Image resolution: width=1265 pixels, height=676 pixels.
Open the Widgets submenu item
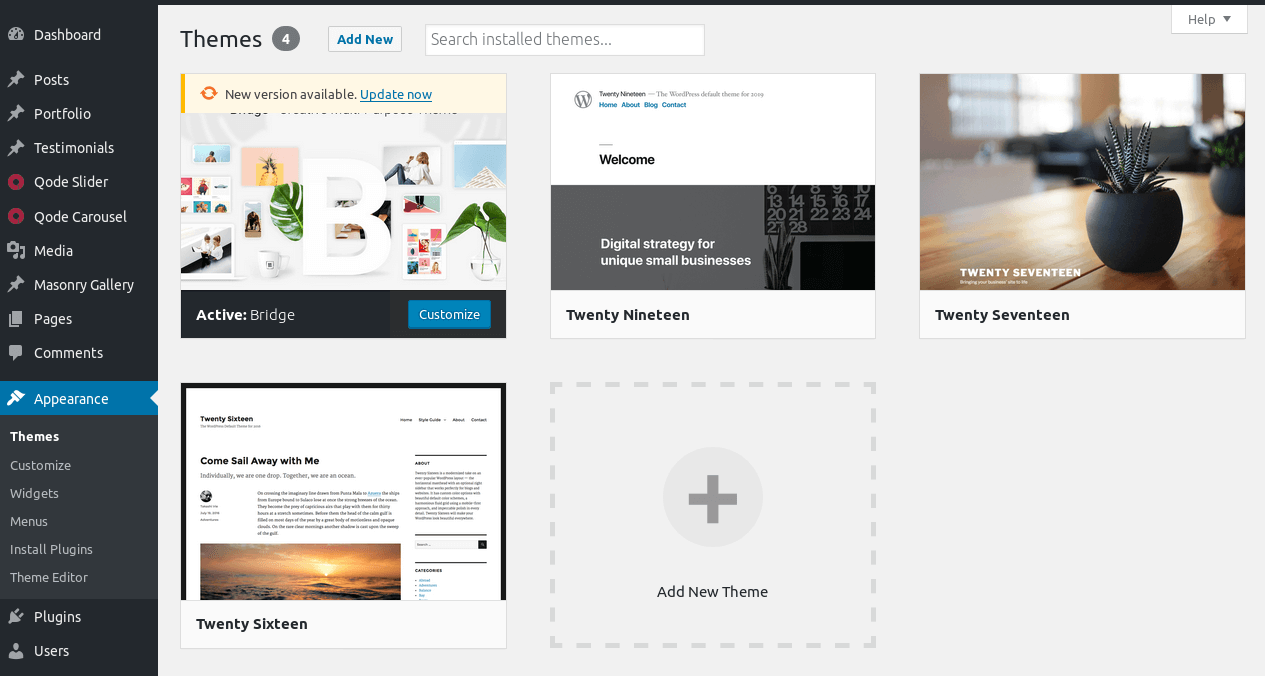tap(34, 494)
